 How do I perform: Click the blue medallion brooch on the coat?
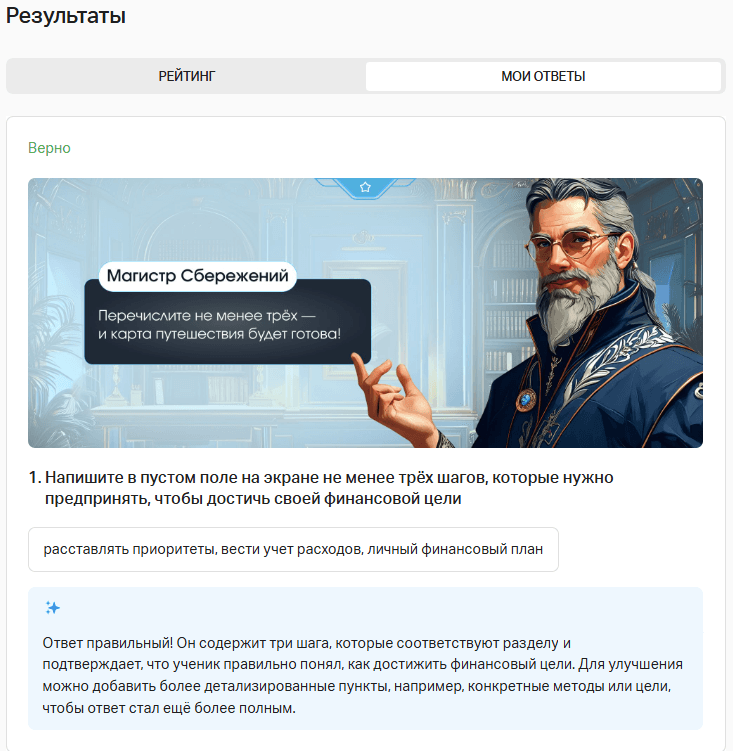tap(526, 399)
